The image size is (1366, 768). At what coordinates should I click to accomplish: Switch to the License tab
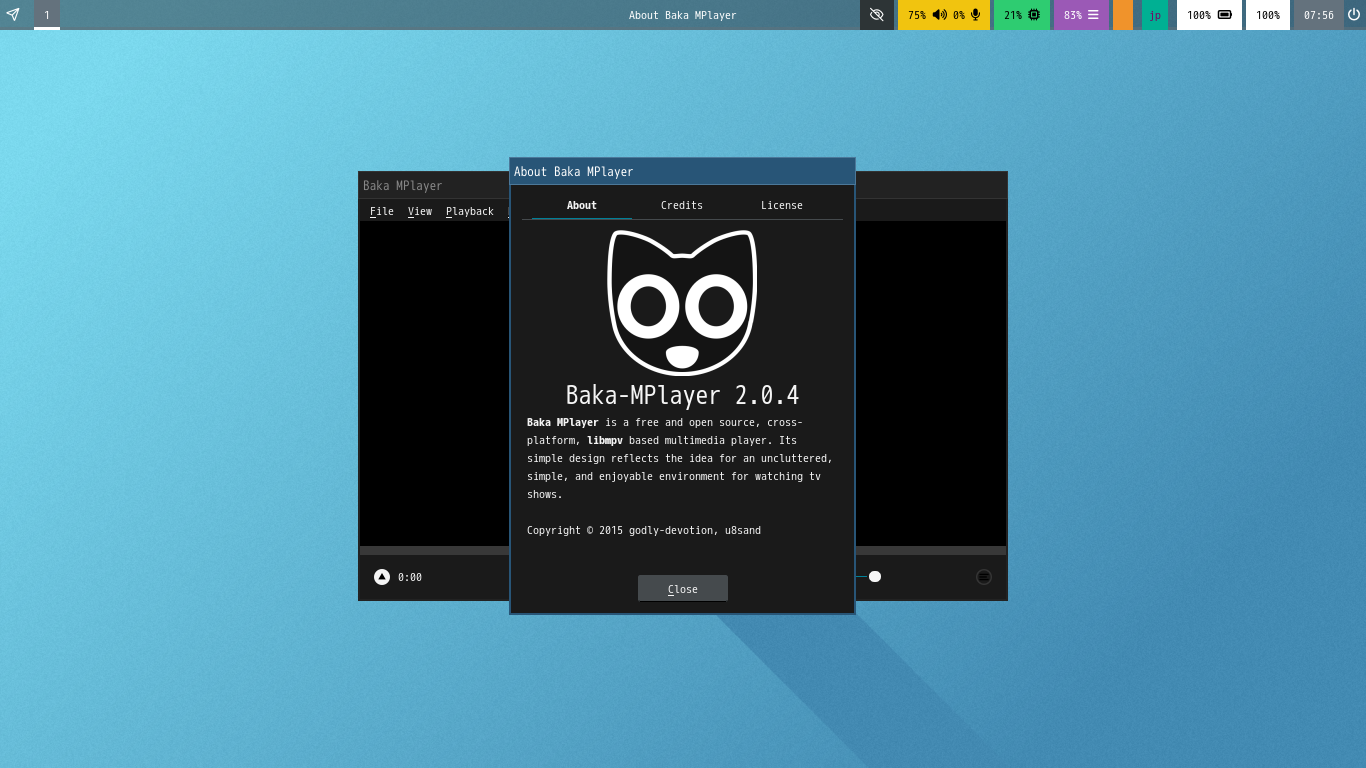[782, 205]
